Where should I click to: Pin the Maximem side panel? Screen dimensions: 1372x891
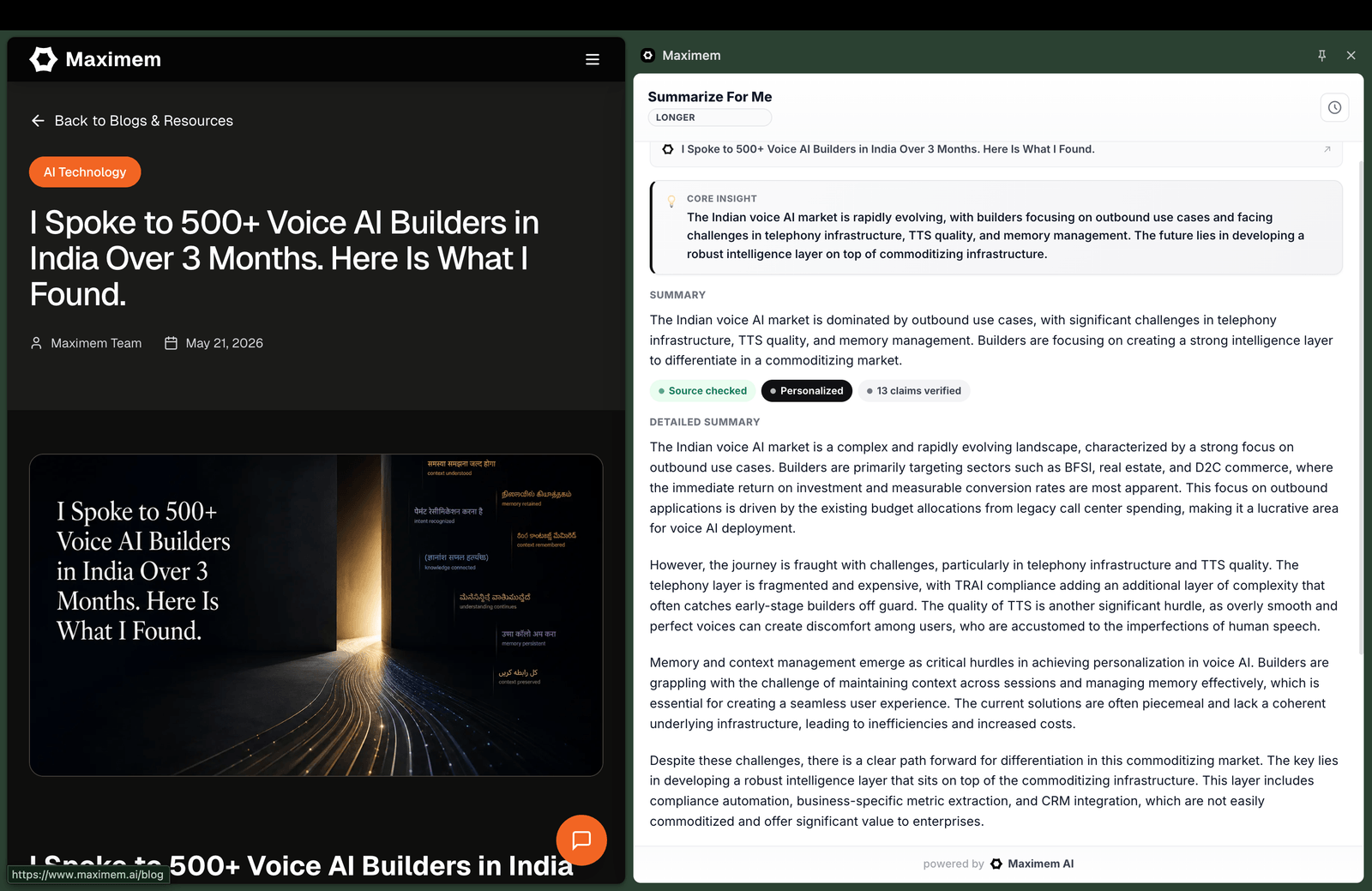(x=1321, y=55)
